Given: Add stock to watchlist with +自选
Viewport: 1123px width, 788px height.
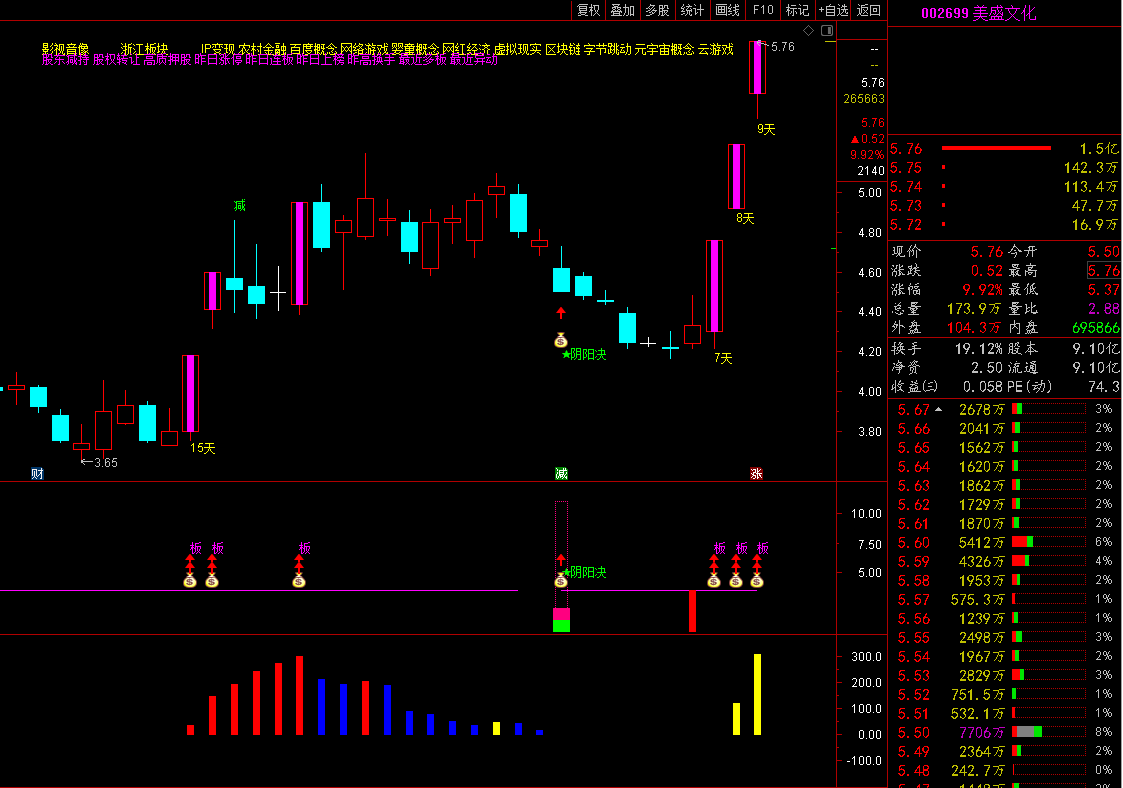Looking at the screenshot, I should coord(833,10).
